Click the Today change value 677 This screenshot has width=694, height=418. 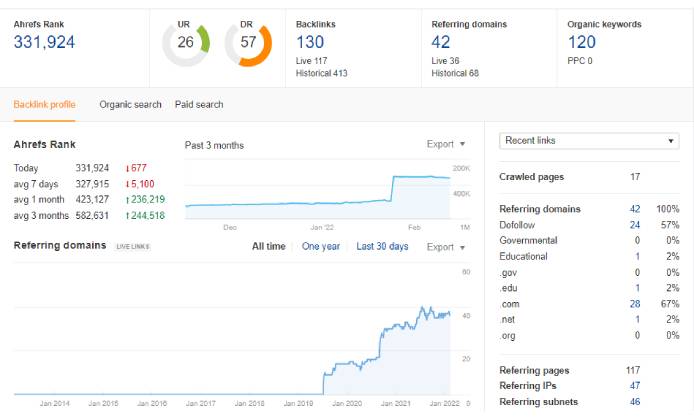(136, 168)
